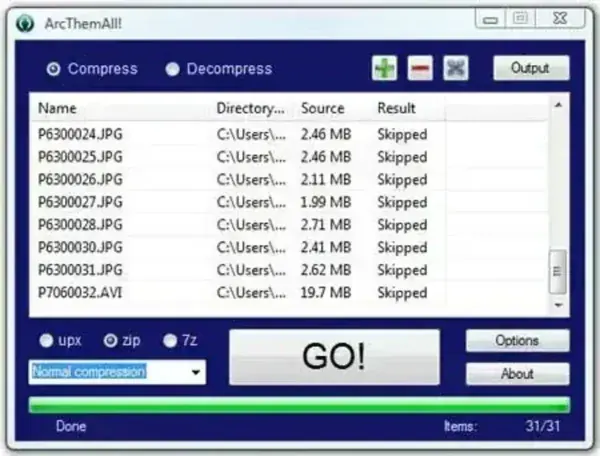
Task: Click directory cell of P6300027.JPG row
Action: [251, 202]
